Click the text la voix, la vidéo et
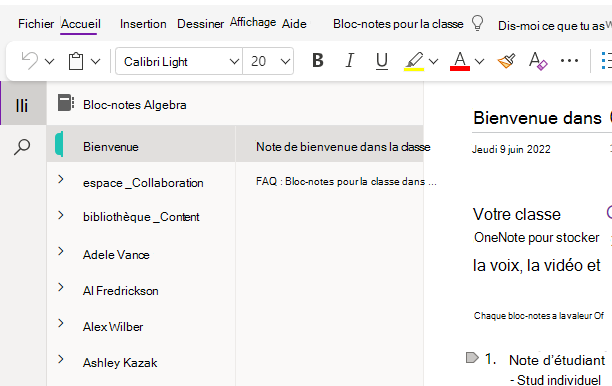This screenshot has height=386, width=612. click(x=537, y=265)
